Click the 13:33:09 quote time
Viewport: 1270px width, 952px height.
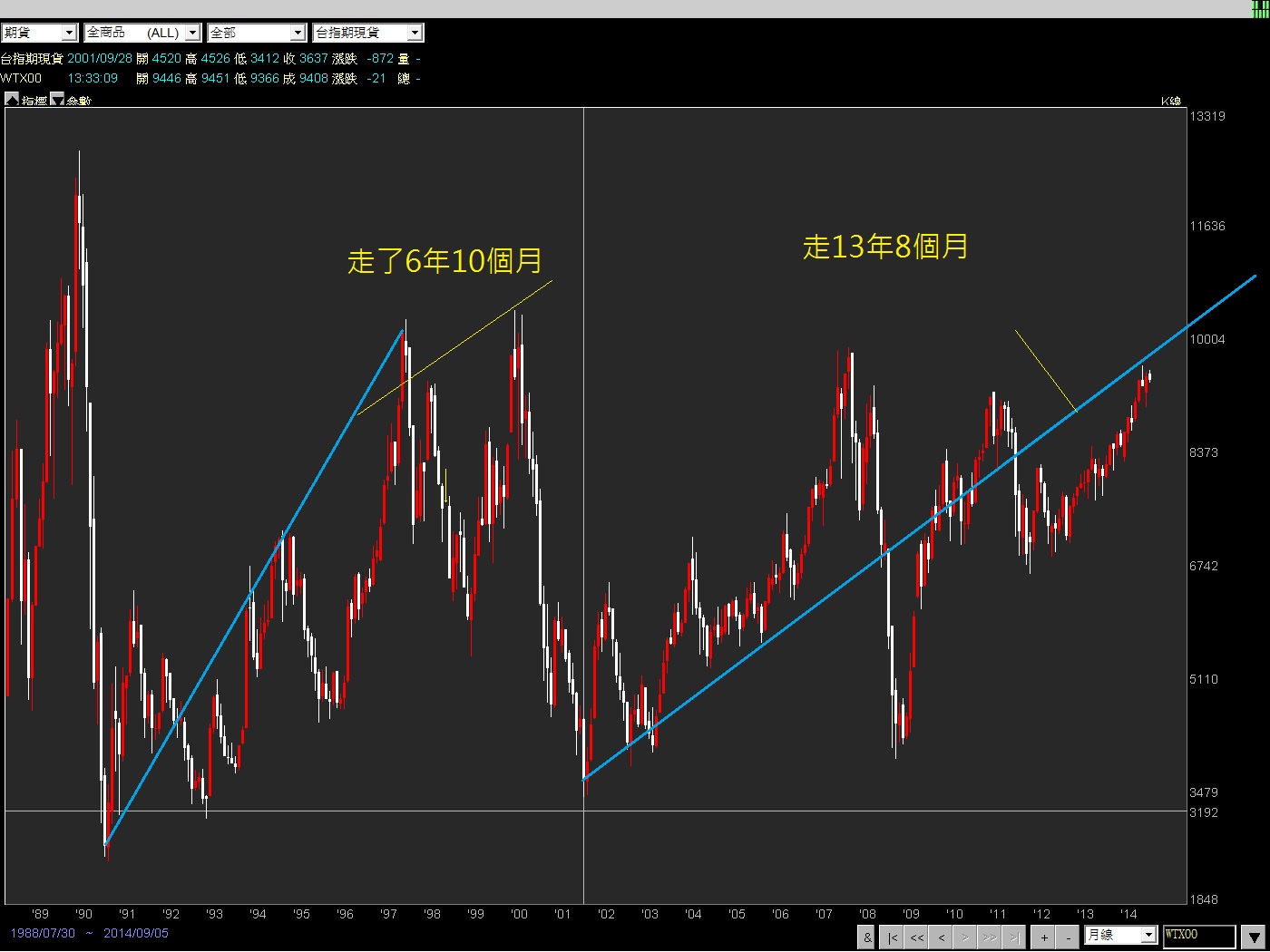coord(93,78)
